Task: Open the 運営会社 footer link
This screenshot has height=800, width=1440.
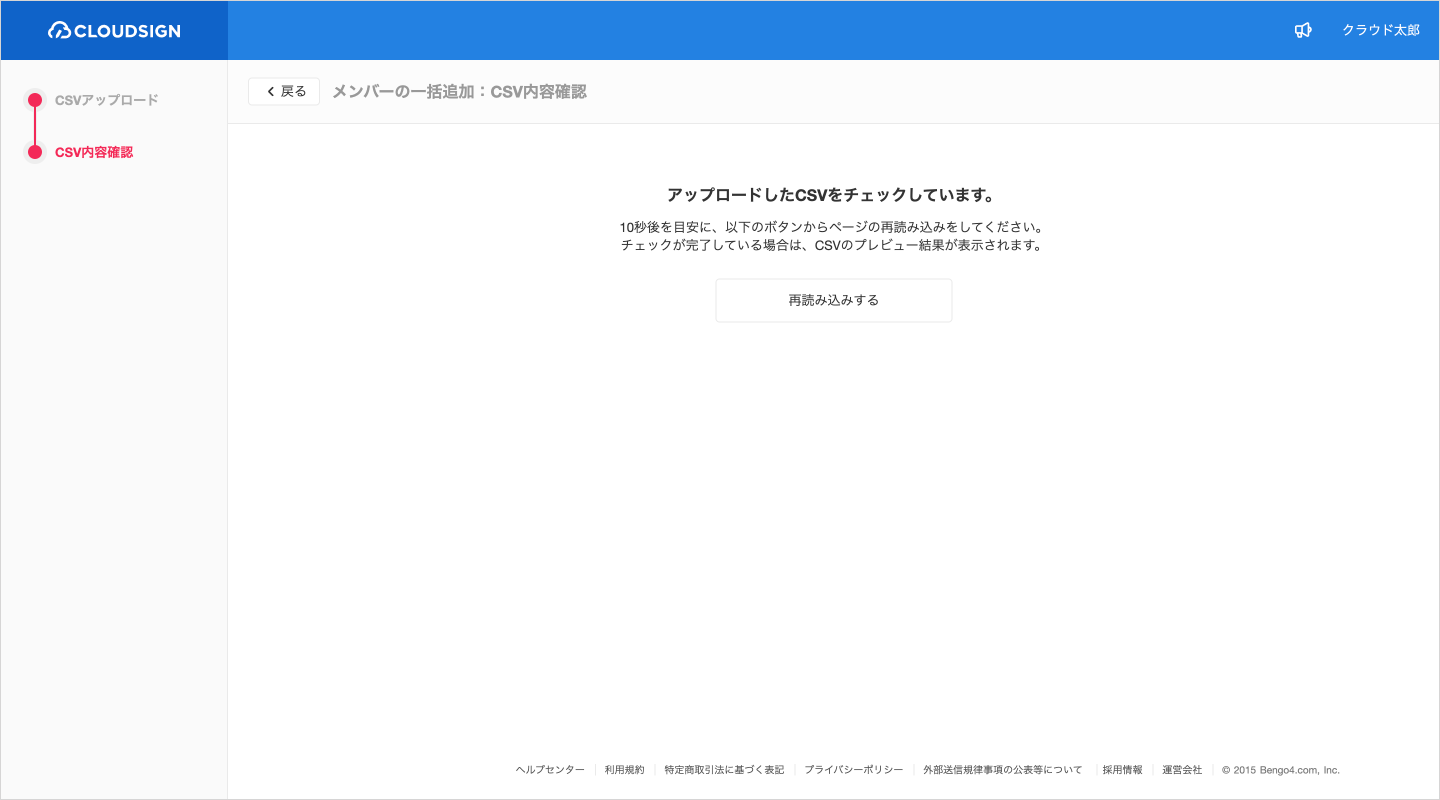Action: coord(1182,770)
